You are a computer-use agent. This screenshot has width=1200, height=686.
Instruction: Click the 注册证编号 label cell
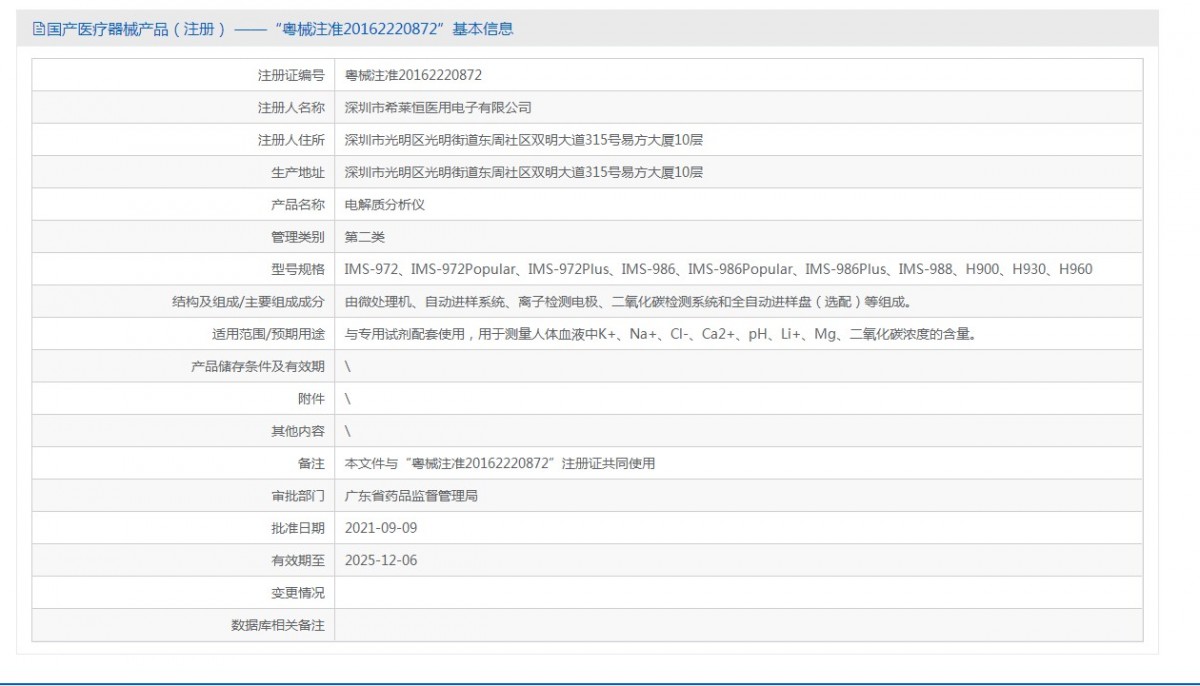pyautogui.click(x=183, y=75)
